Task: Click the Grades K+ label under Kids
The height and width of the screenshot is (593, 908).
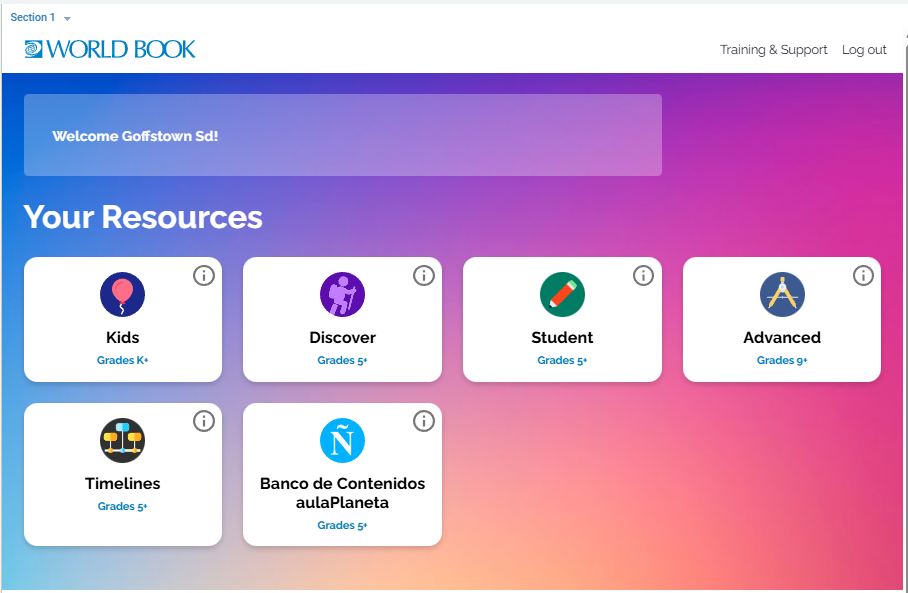Action: 122,360
